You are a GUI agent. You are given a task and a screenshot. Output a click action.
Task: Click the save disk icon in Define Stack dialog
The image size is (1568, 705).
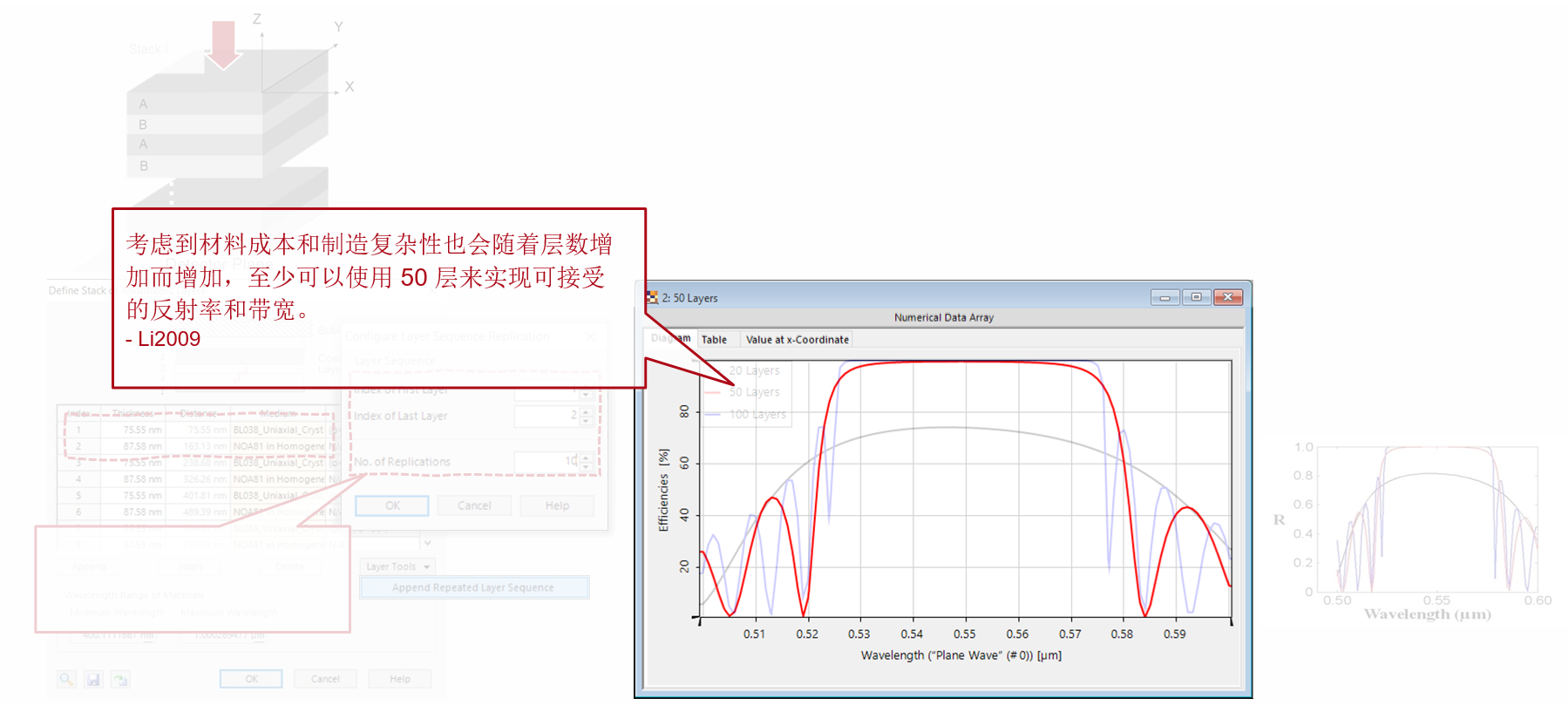94,679
